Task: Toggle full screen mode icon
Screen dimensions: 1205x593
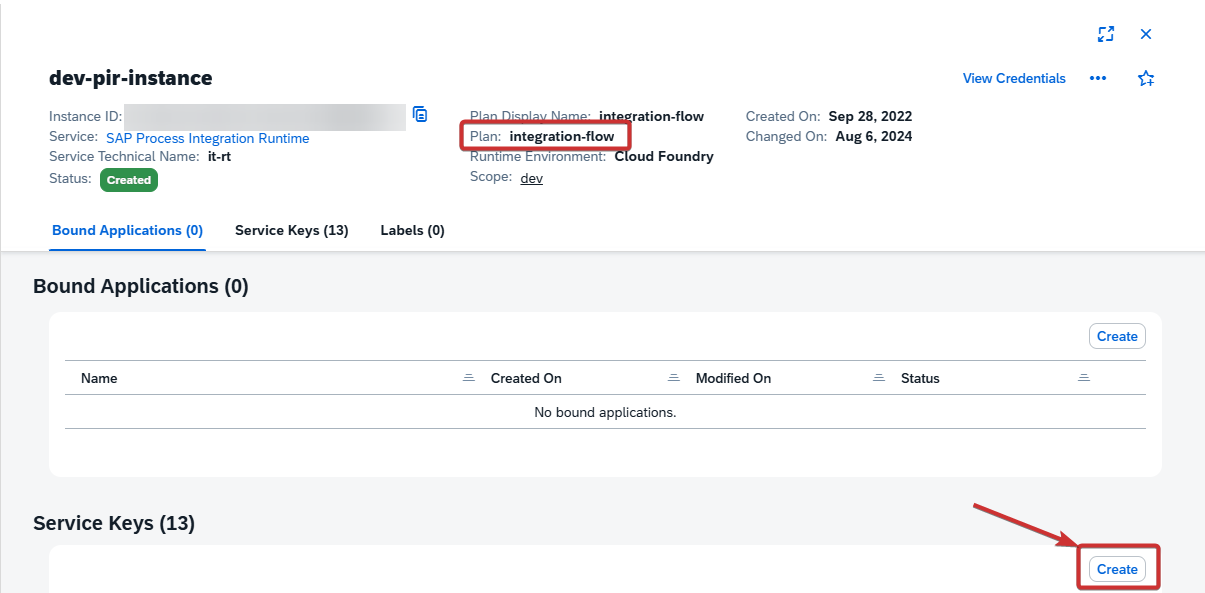Action: coord(1105,34)
